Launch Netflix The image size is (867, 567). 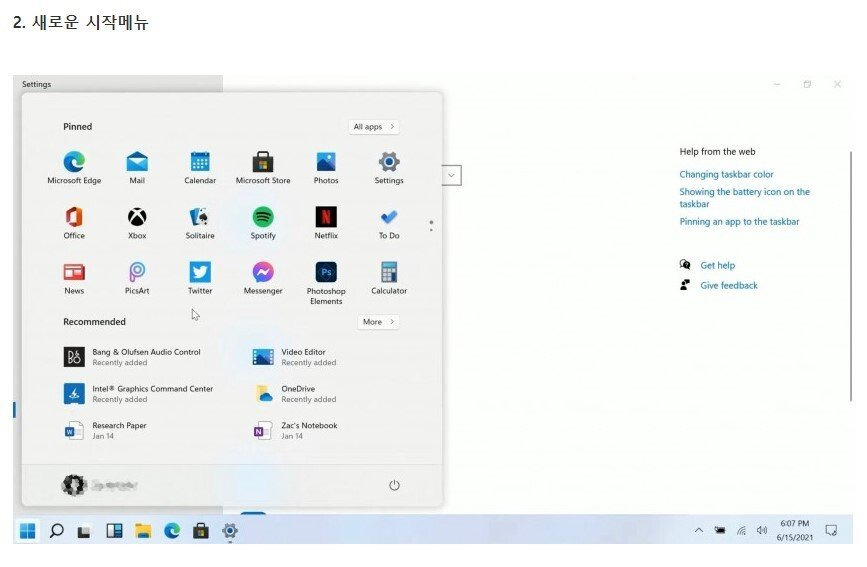coord(326,222)
